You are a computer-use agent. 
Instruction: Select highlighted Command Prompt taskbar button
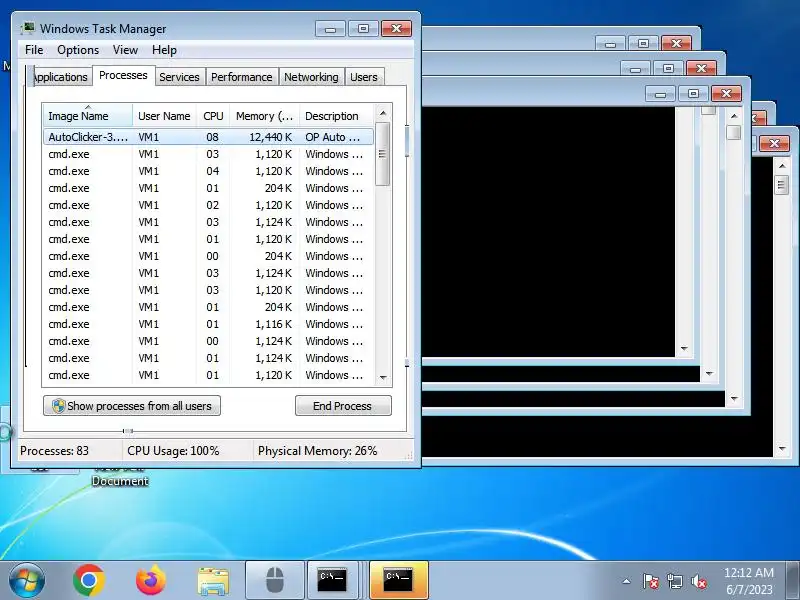coord(398,581)
